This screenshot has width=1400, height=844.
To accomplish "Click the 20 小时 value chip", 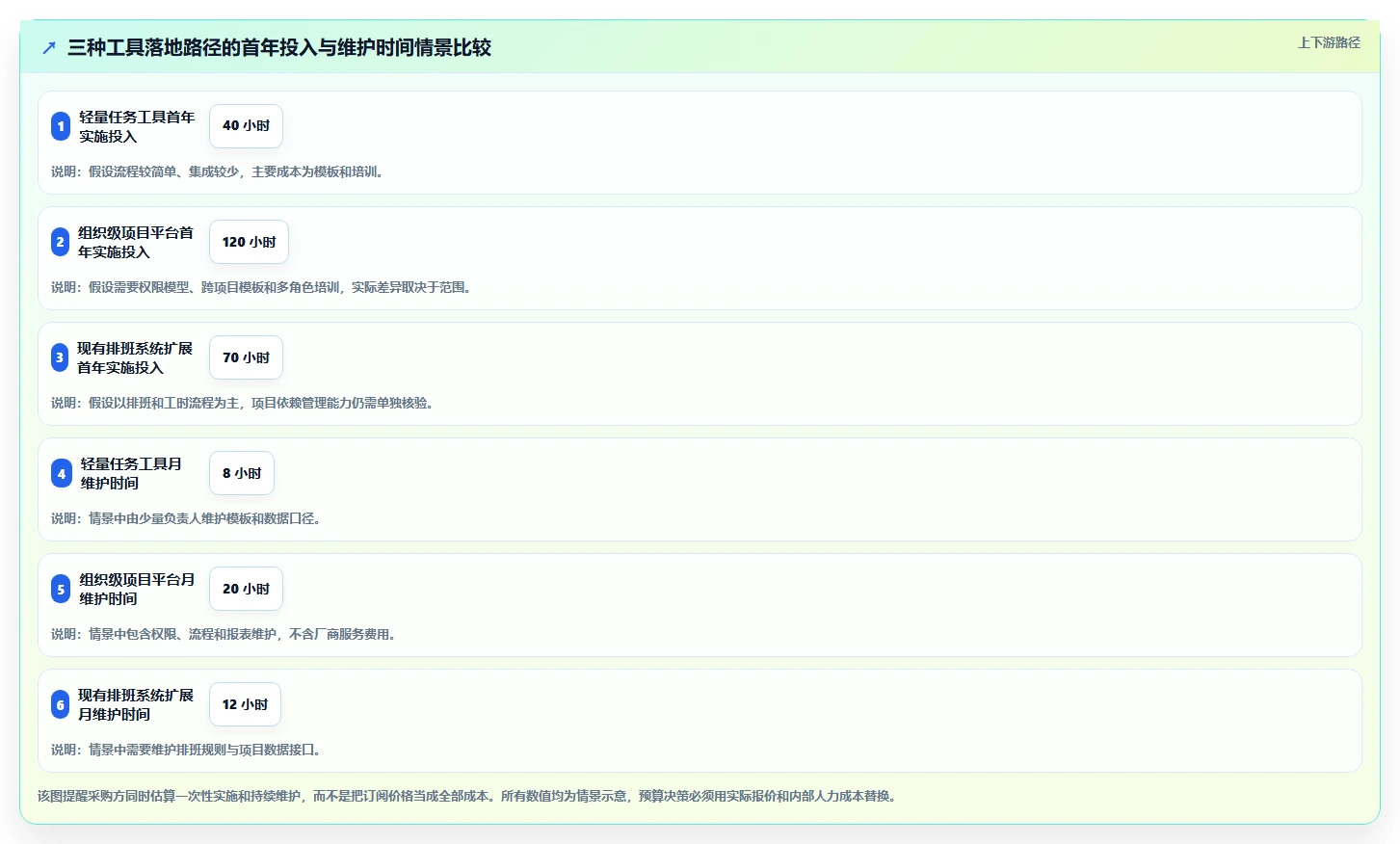I will click(x=246, y=589).
